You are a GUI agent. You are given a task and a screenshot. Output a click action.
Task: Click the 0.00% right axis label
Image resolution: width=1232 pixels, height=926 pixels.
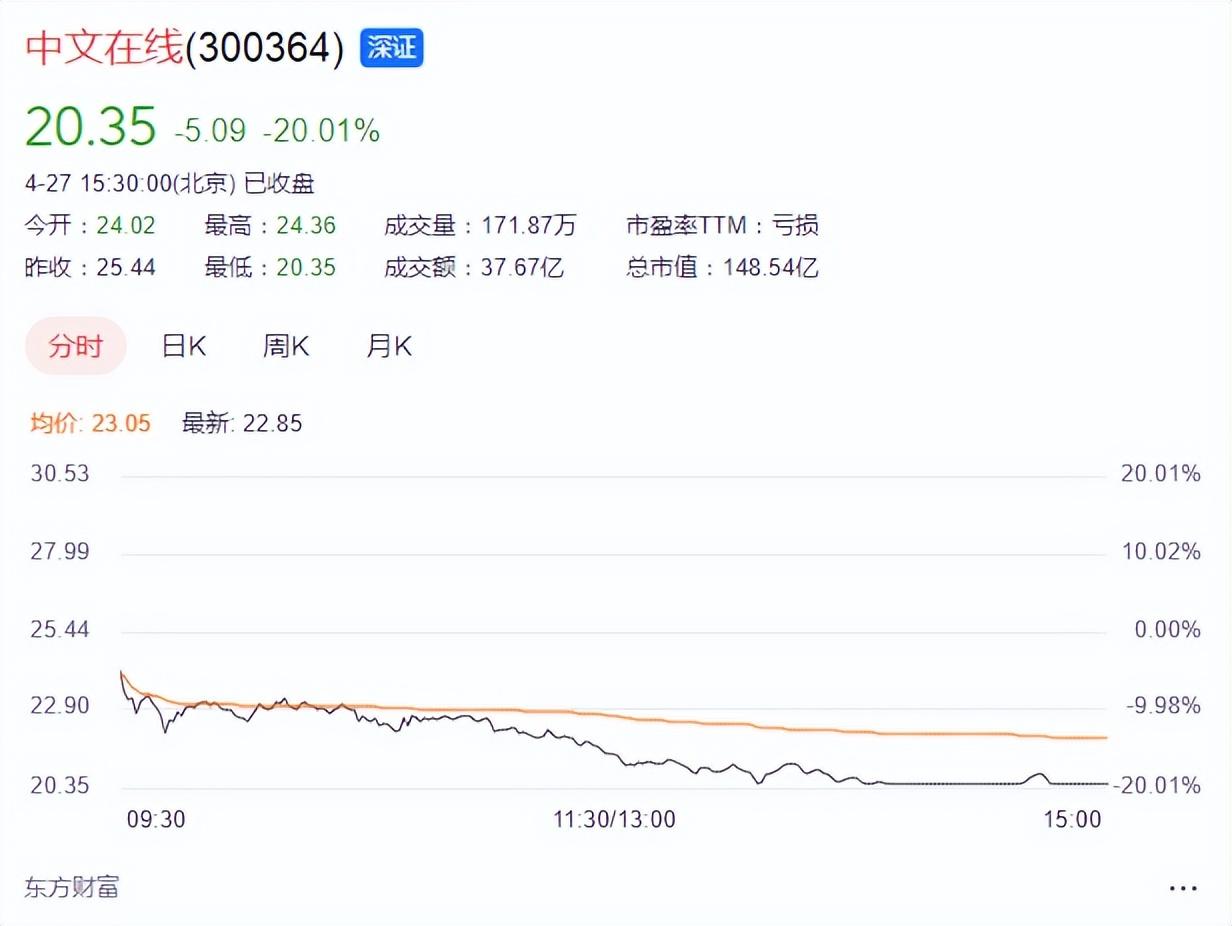click(x=1166, y=630)
